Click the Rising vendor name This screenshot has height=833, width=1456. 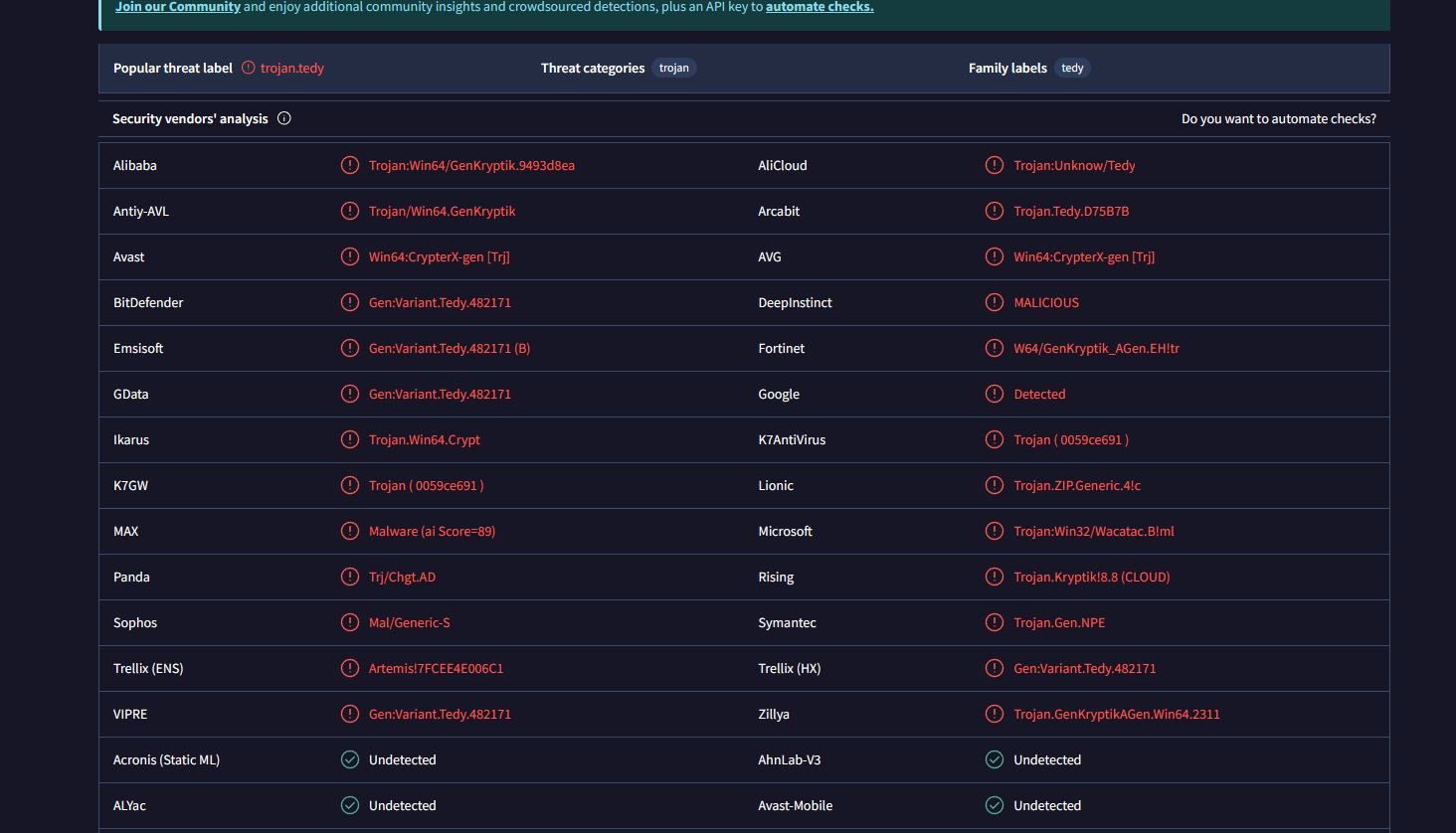776,577
